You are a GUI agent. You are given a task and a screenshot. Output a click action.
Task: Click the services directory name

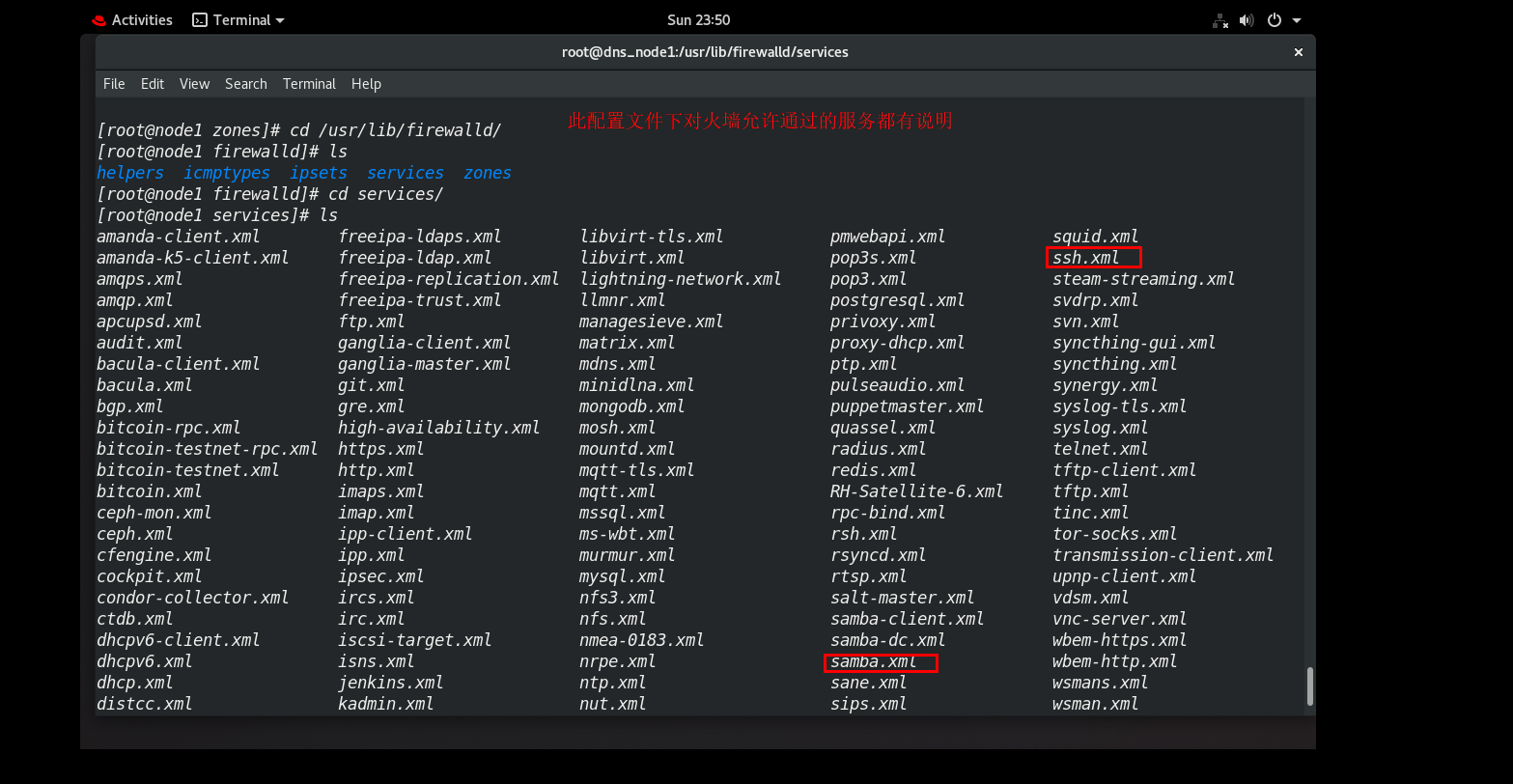(x=406, y=173)
